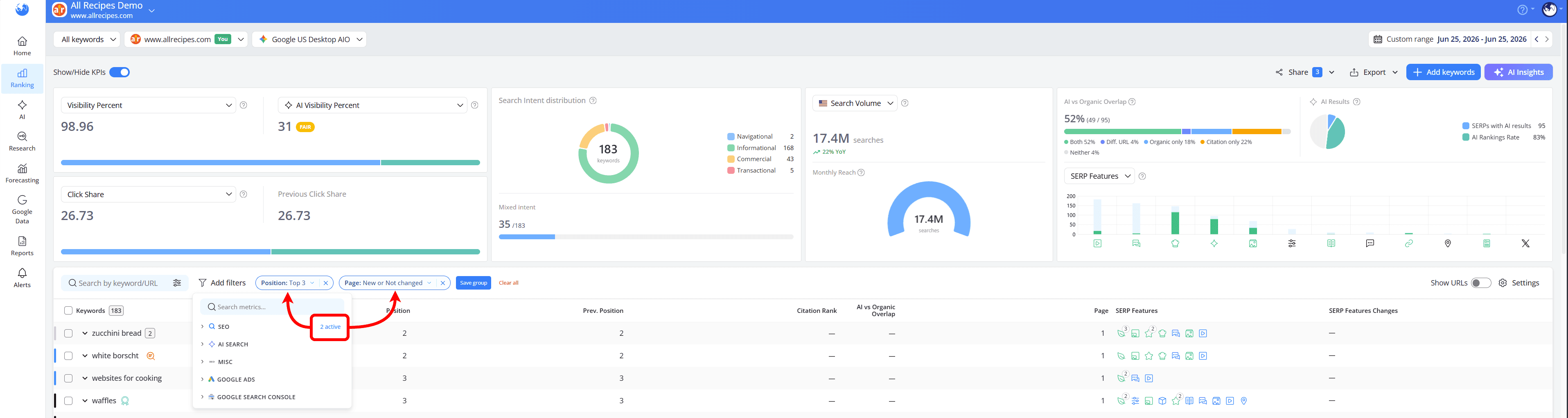1568x418 pixels.
Task: Tick the select-all Keywords checkbox
Action: pyautogui.click(x=68, y=311)
